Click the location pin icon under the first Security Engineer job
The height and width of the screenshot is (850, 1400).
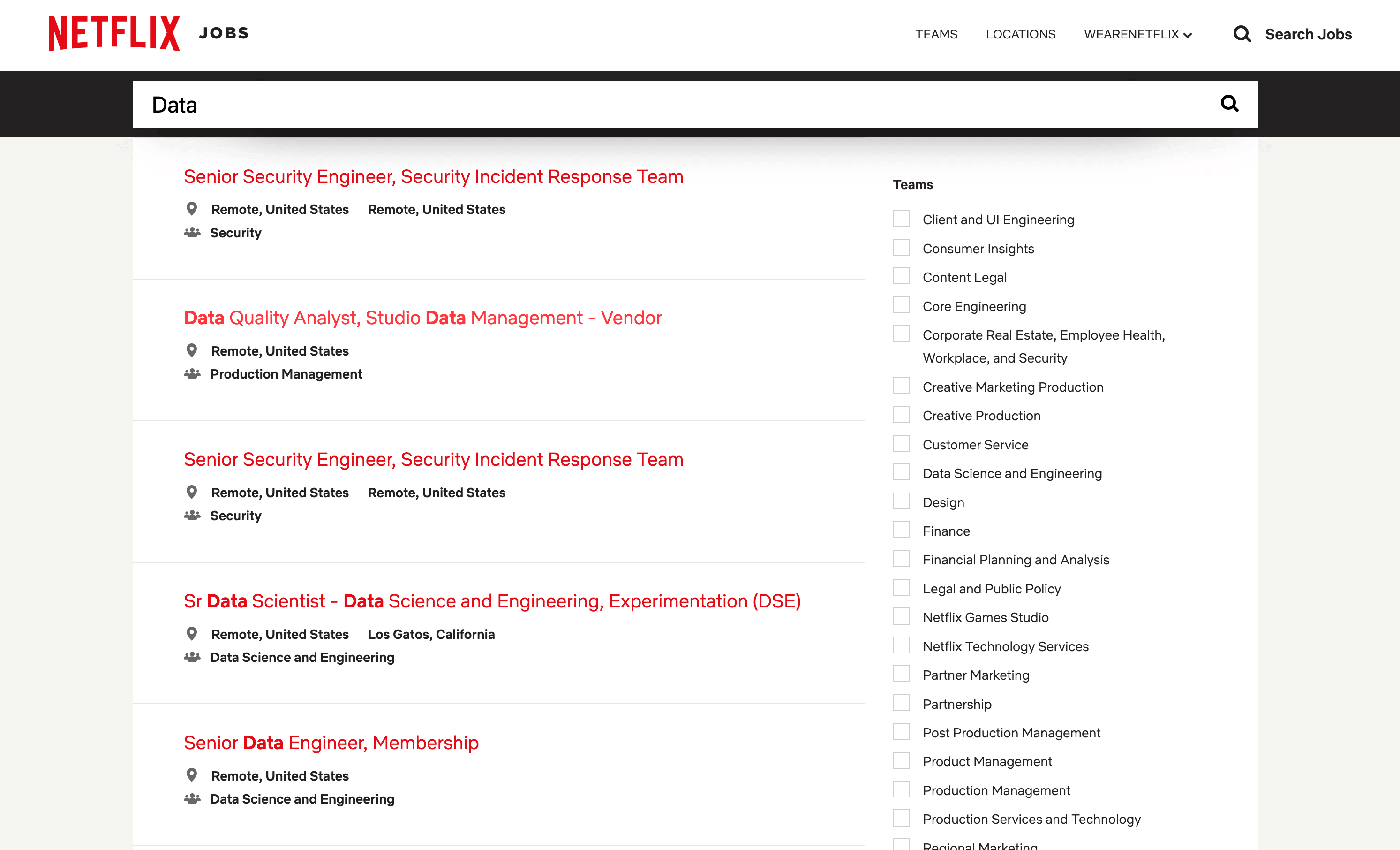pos(192,209)
